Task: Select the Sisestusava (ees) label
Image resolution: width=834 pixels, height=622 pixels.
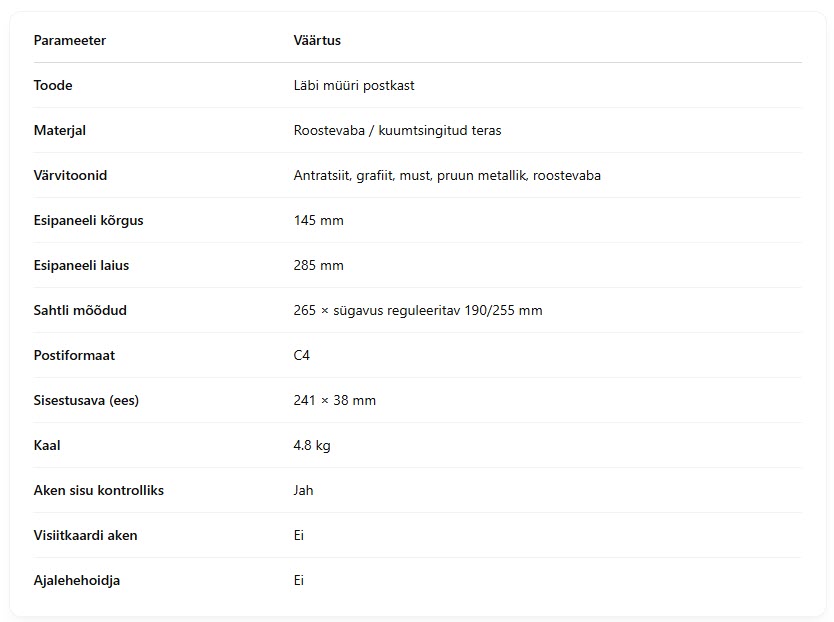Action: (x=86, y=400)
